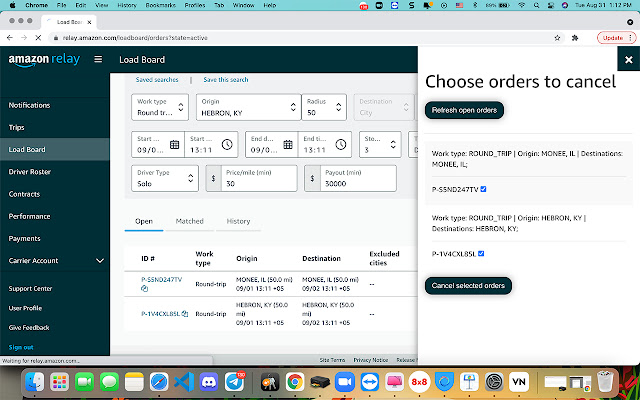Open the Work type dropdown
Viewport: 640px width, 400px height.
point(160,107)
